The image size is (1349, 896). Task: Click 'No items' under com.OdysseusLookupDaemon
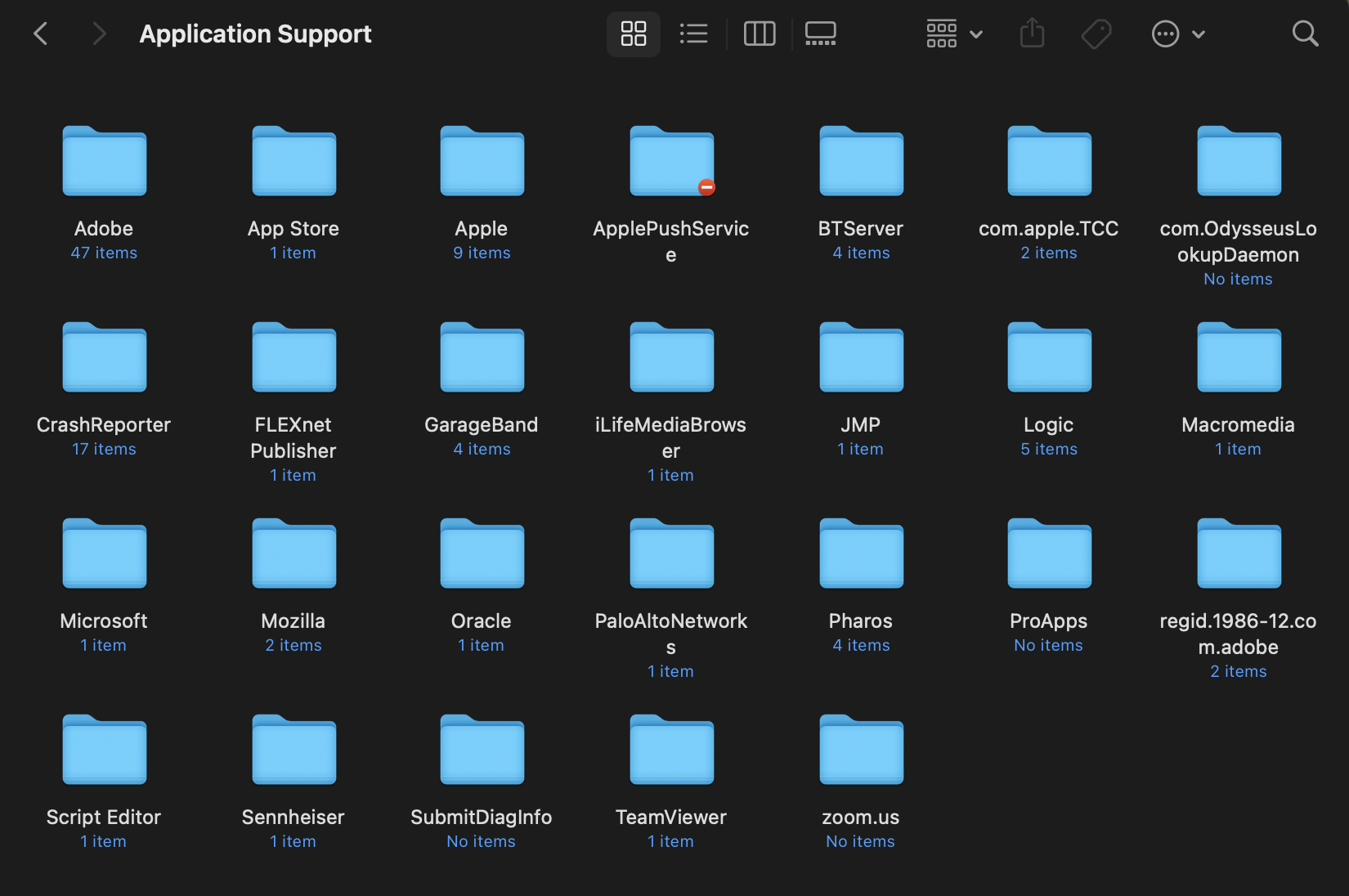[x=1238, y=279]
